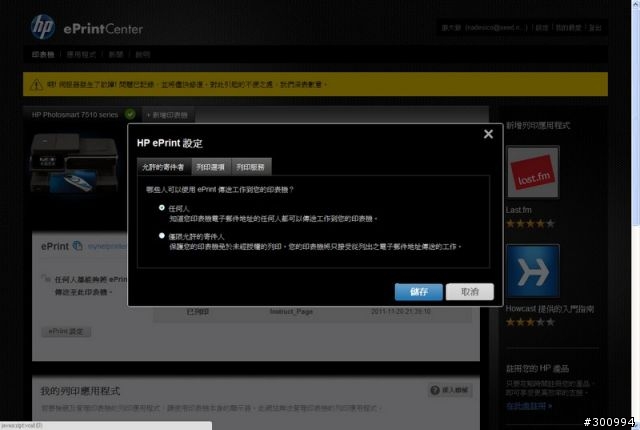Click the 取消 button
This screenshot has height=430, width=640.
(470, 292)
